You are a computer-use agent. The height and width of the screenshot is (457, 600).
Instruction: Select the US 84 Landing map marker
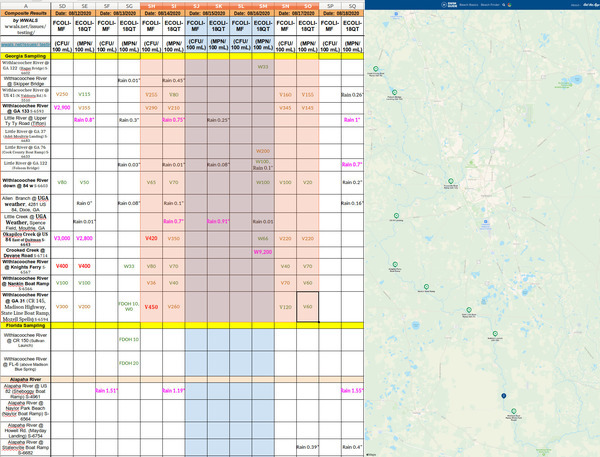pos(396,216)
